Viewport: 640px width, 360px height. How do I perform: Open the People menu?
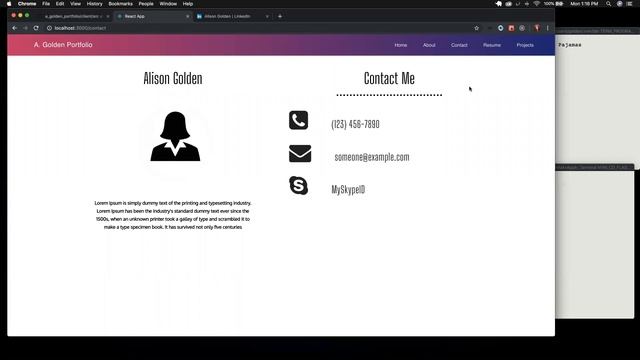point(146,4)
